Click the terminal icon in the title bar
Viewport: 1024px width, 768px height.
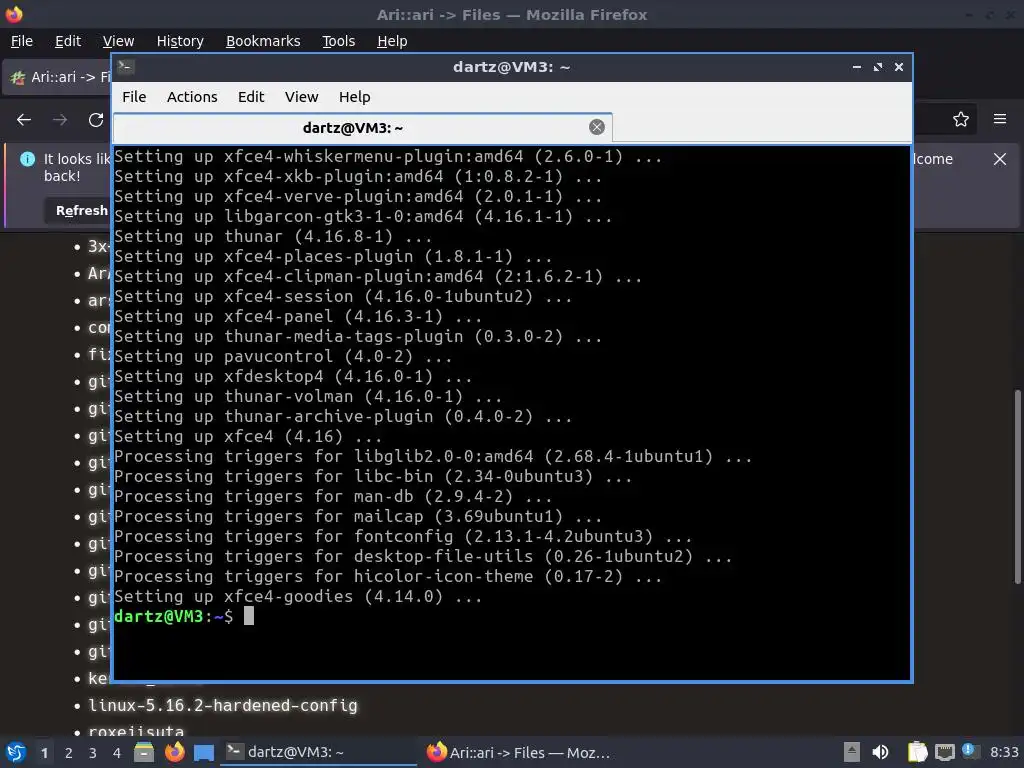click(126, 67)
